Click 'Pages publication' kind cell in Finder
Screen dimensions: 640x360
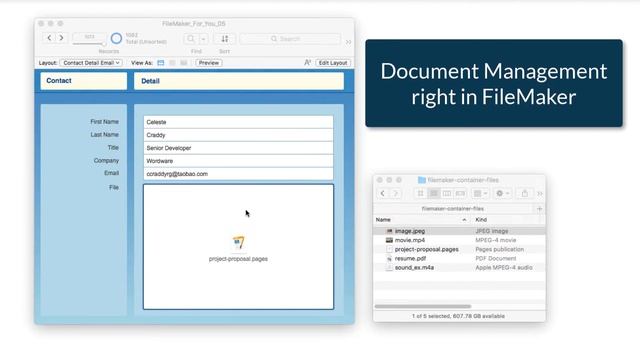pyautogui.click(x=500, y=249)
